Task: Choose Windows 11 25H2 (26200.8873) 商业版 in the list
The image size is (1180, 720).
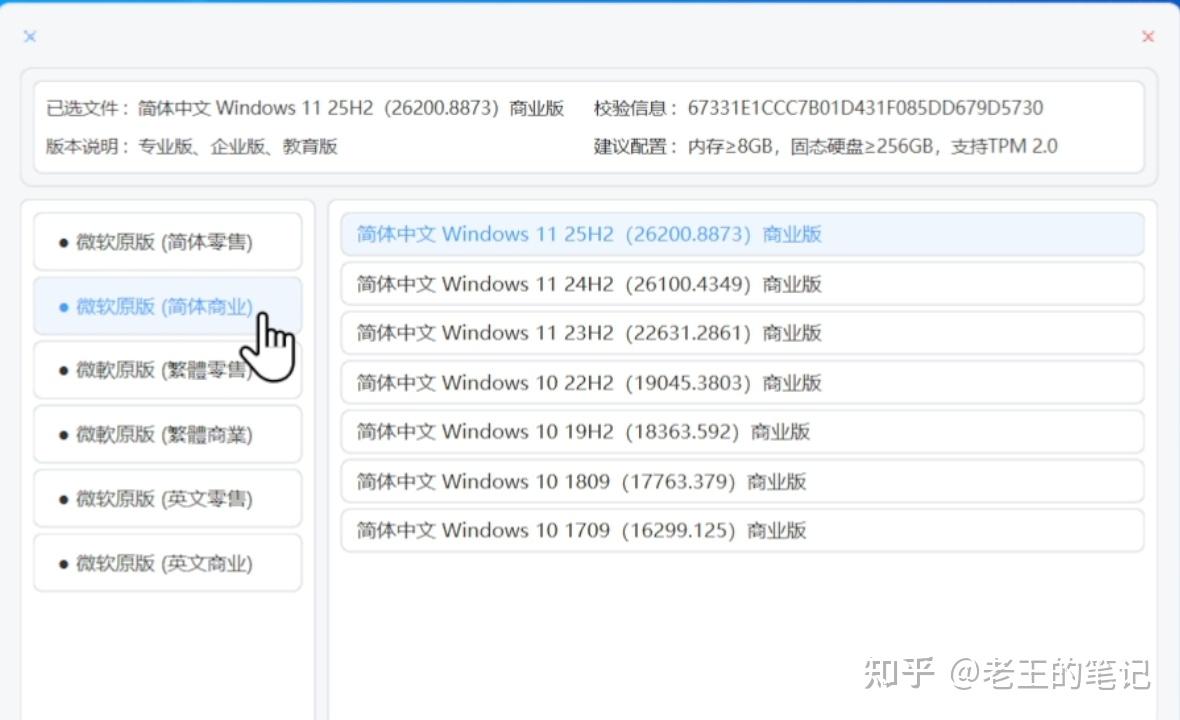Action: coord(742,234)
